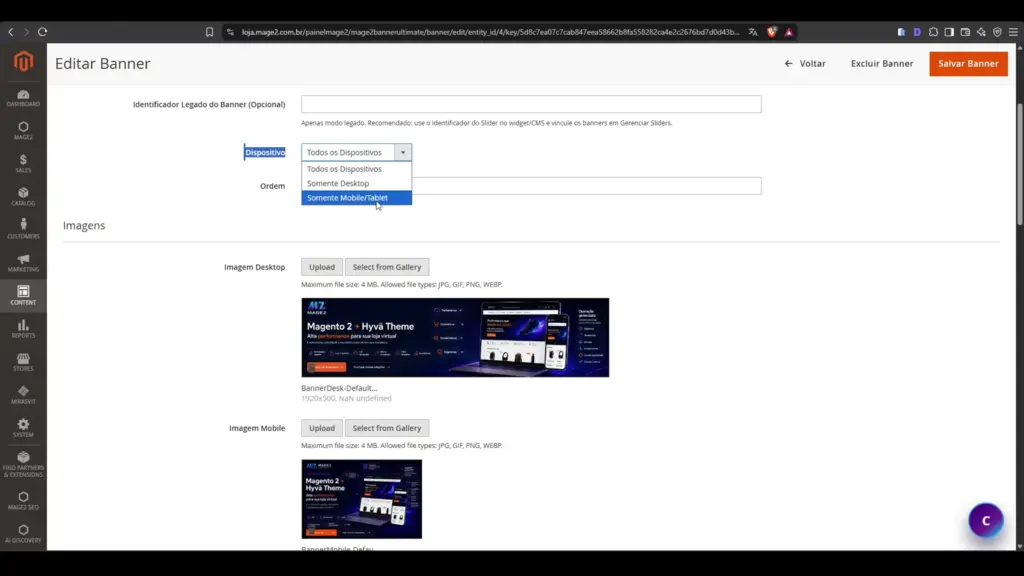Open browser extensions puzzle icon

pos(933,32)
